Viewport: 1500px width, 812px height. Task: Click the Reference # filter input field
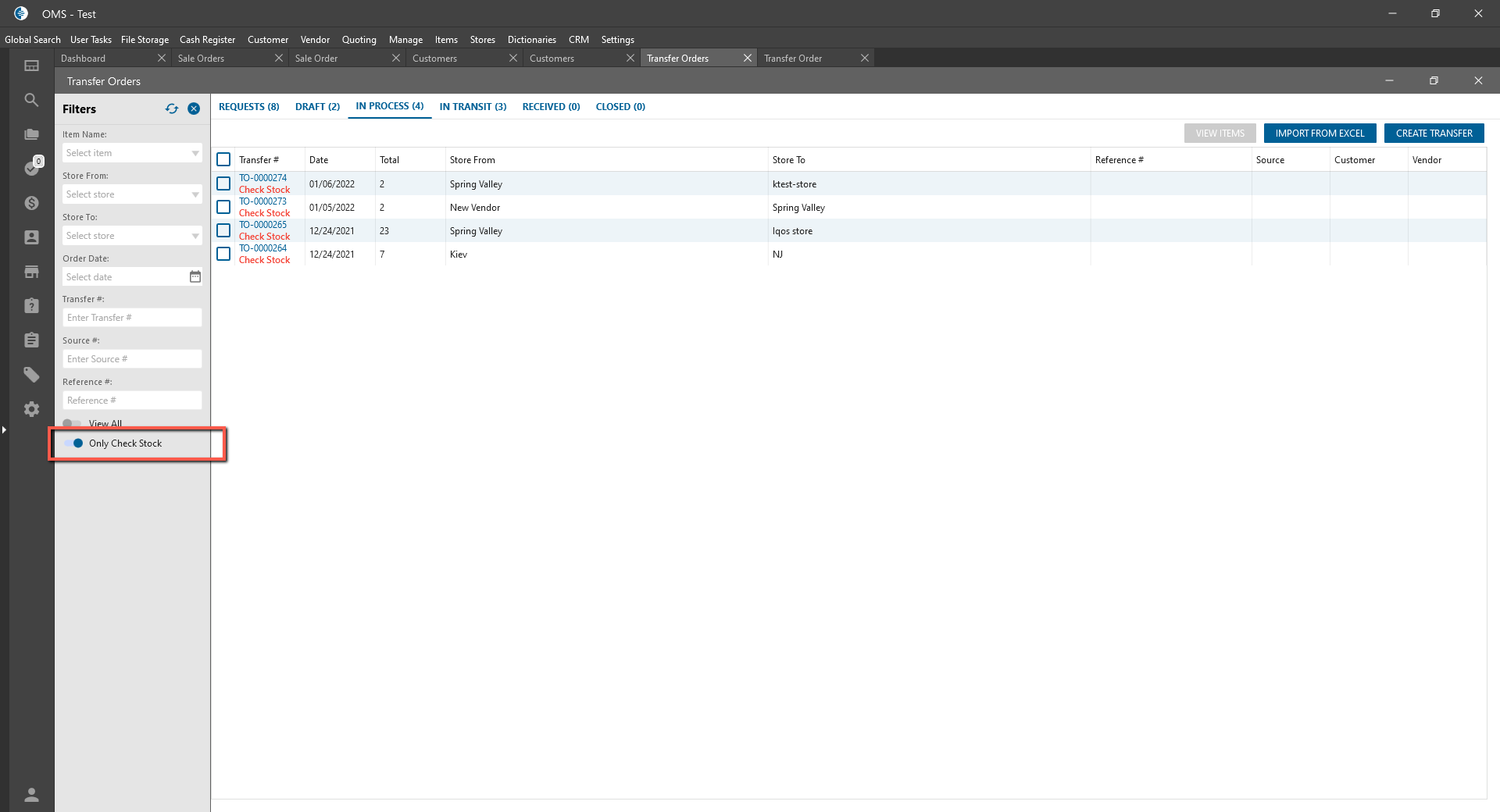click(x=132, y=401)
